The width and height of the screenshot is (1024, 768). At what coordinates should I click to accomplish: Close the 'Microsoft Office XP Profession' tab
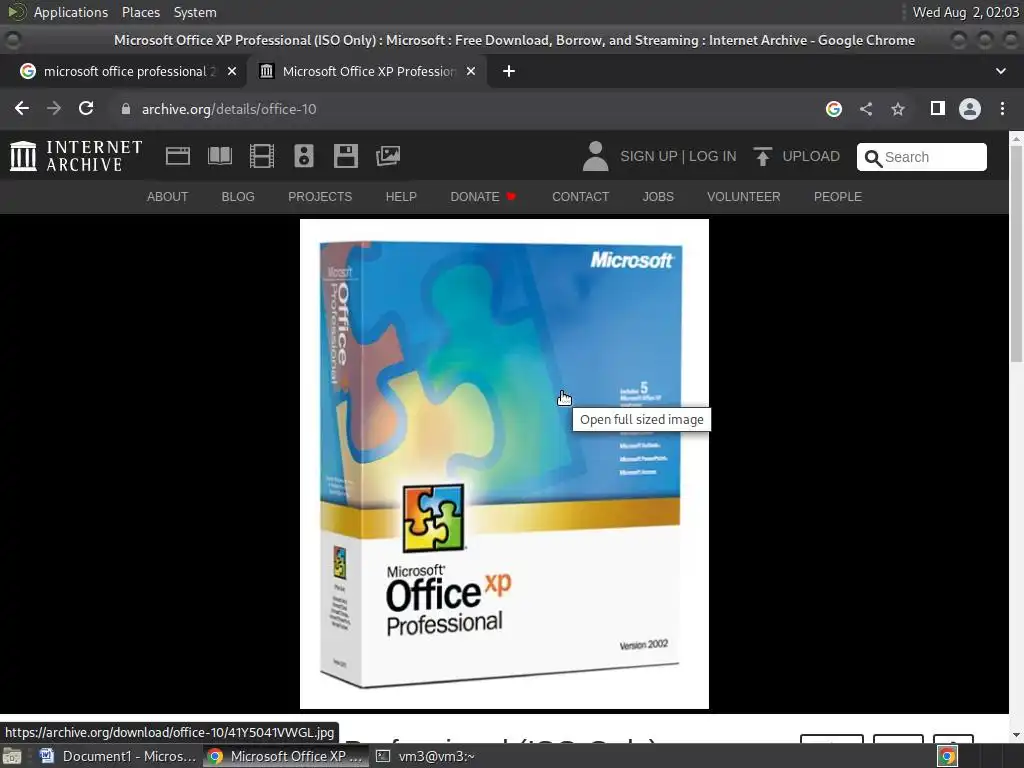click(471, 71)
